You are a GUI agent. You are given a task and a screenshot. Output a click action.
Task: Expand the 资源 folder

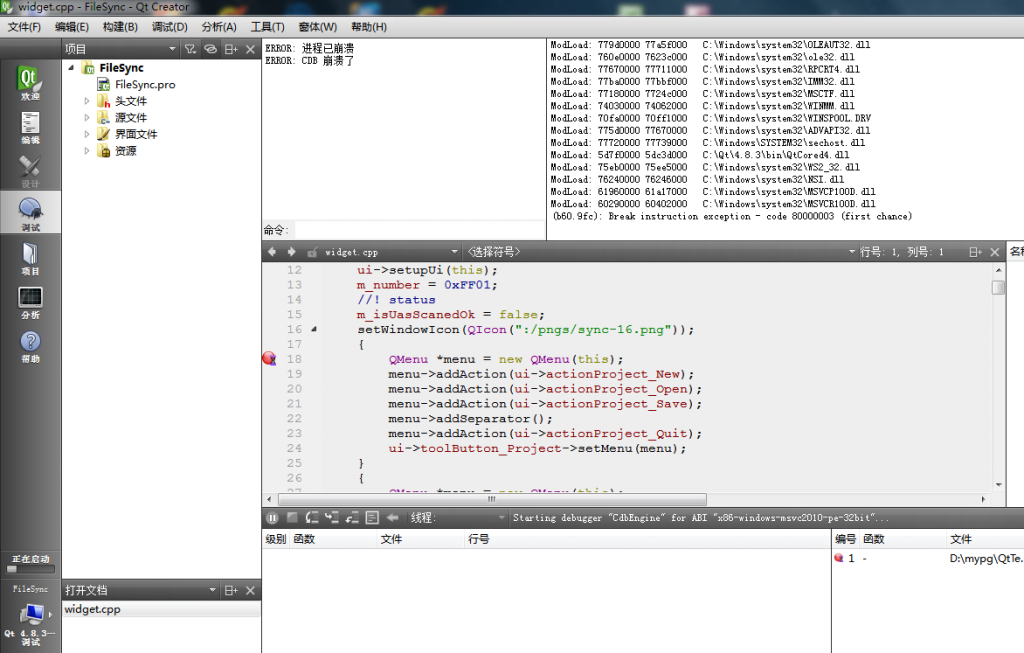tap(86, 150)
